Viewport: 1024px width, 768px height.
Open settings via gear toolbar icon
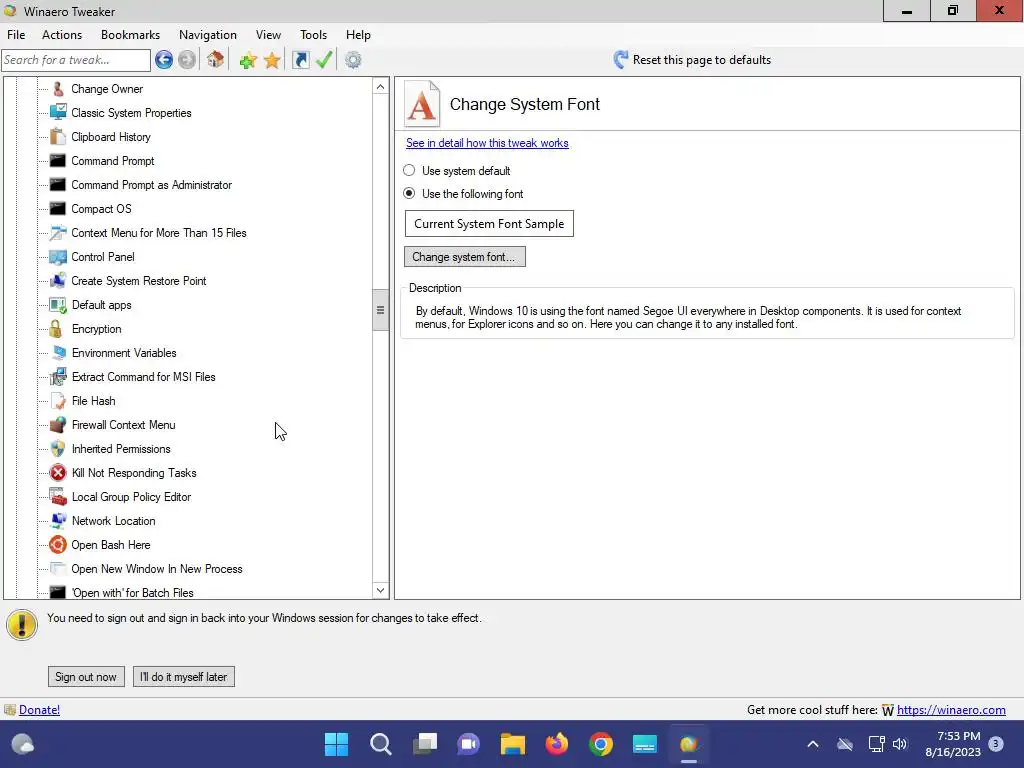click(353, 60)
